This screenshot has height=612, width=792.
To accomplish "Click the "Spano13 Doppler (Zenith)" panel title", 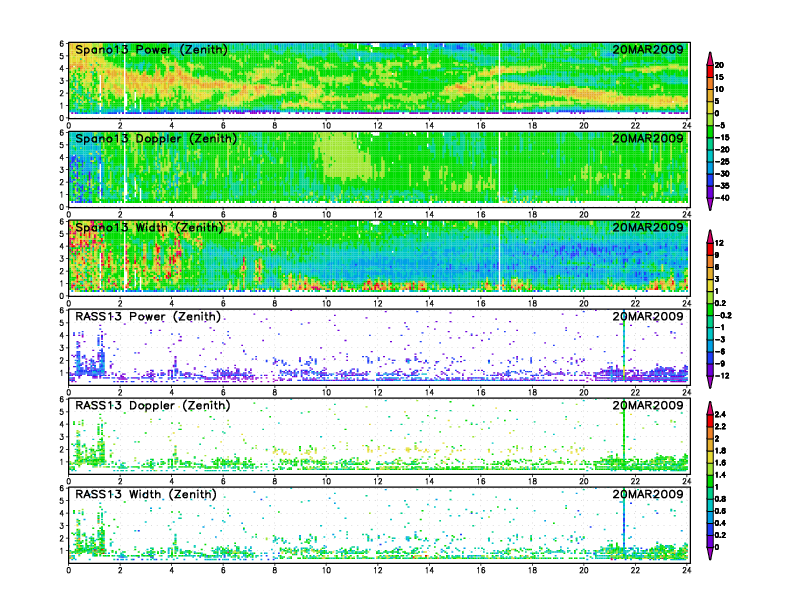I will [x=156, y=139].
